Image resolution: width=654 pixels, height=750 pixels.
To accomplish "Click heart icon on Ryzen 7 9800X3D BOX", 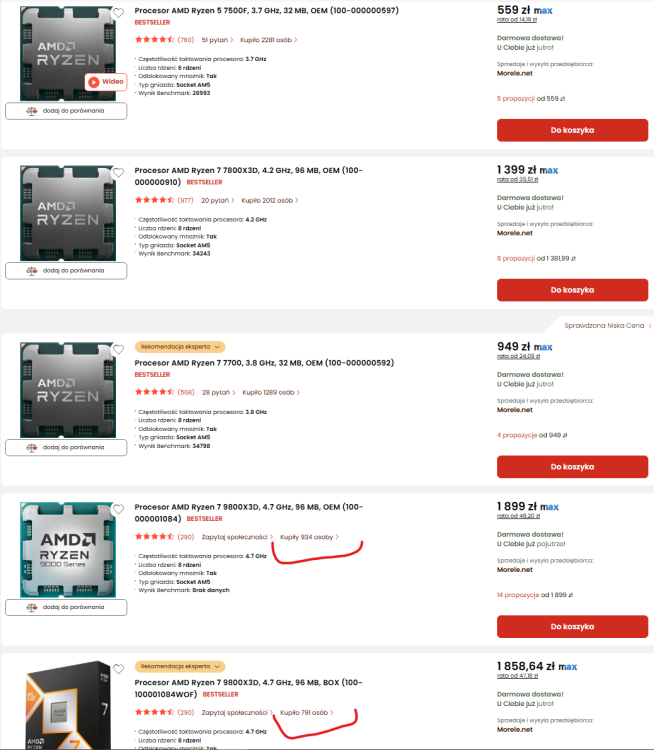I will pyautogui.click(x=118, y=669).
